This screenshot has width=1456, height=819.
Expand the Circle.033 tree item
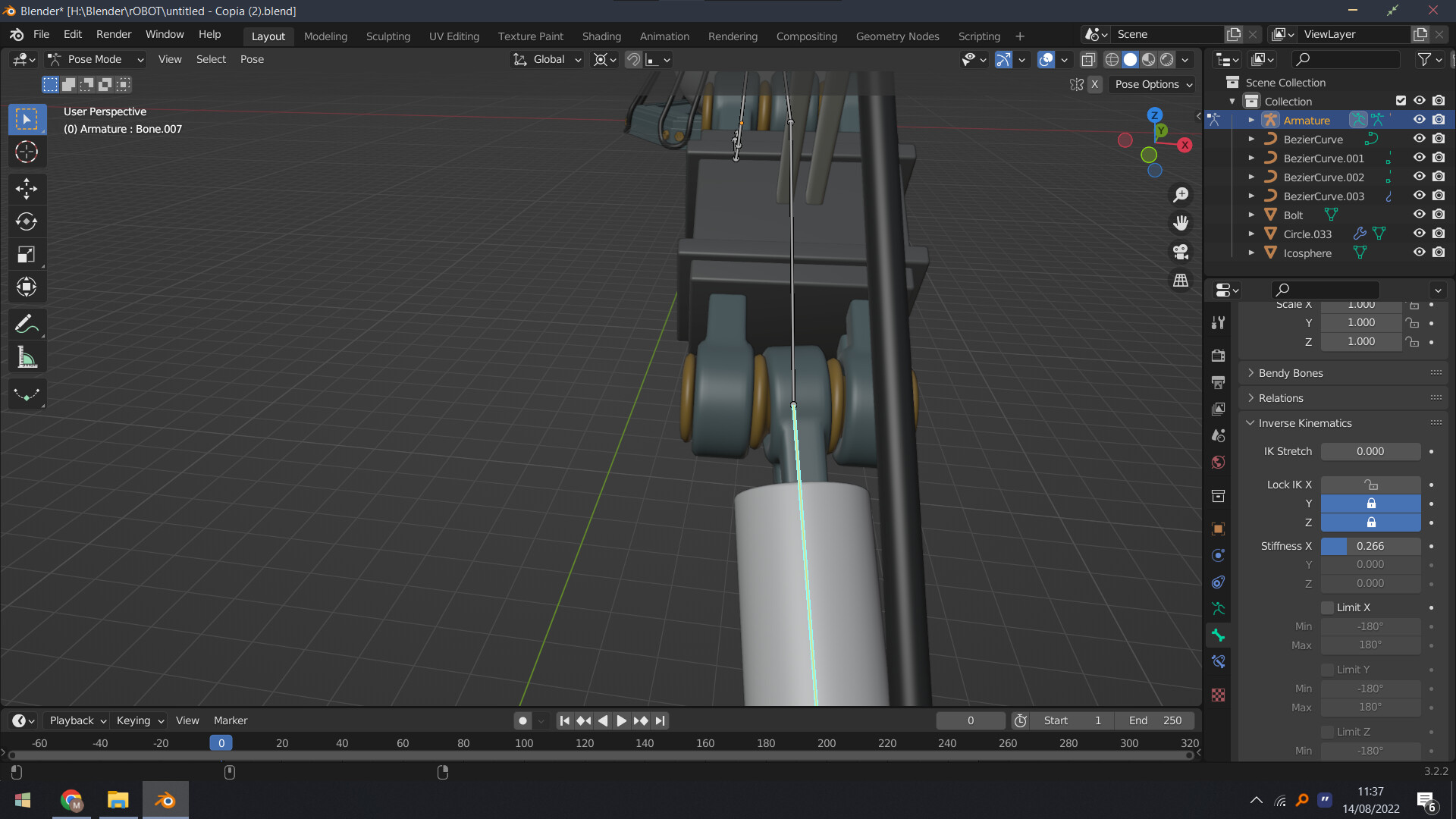[1251, 234]
